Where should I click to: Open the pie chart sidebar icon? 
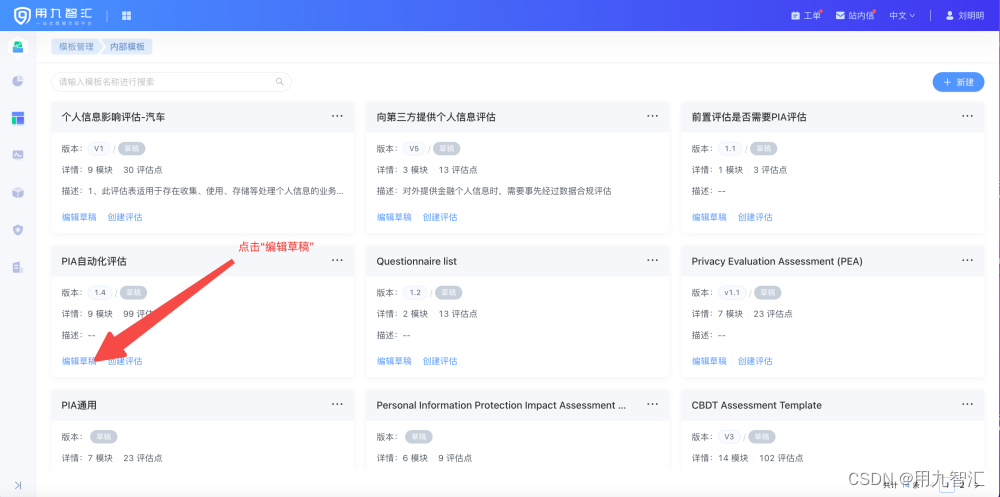click(18, 81)
